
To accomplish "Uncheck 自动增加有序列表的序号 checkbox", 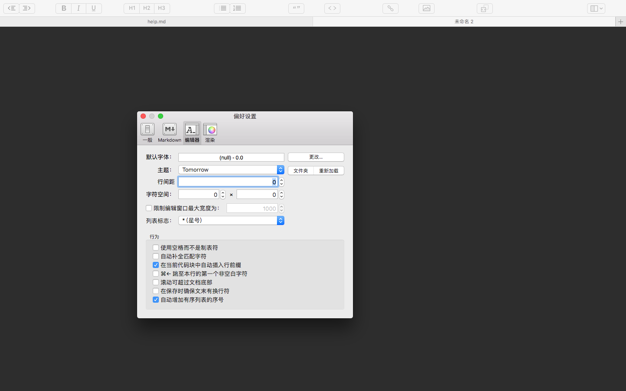I will (x=156, y=300).
